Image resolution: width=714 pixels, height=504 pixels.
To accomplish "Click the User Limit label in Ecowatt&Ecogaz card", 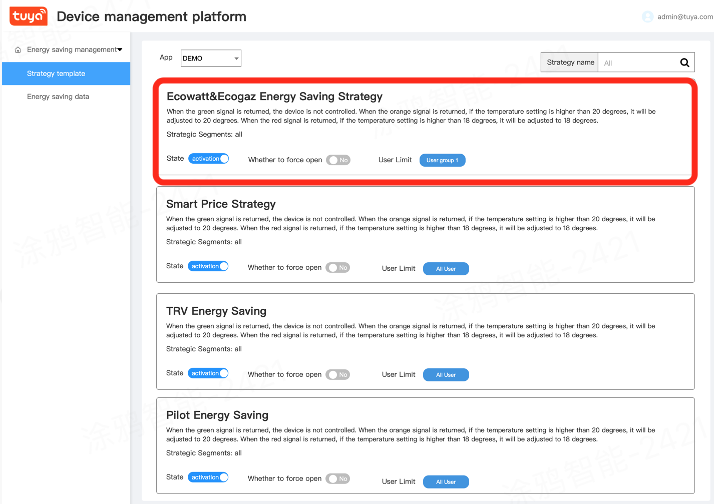I will click(x=395, y=159).
